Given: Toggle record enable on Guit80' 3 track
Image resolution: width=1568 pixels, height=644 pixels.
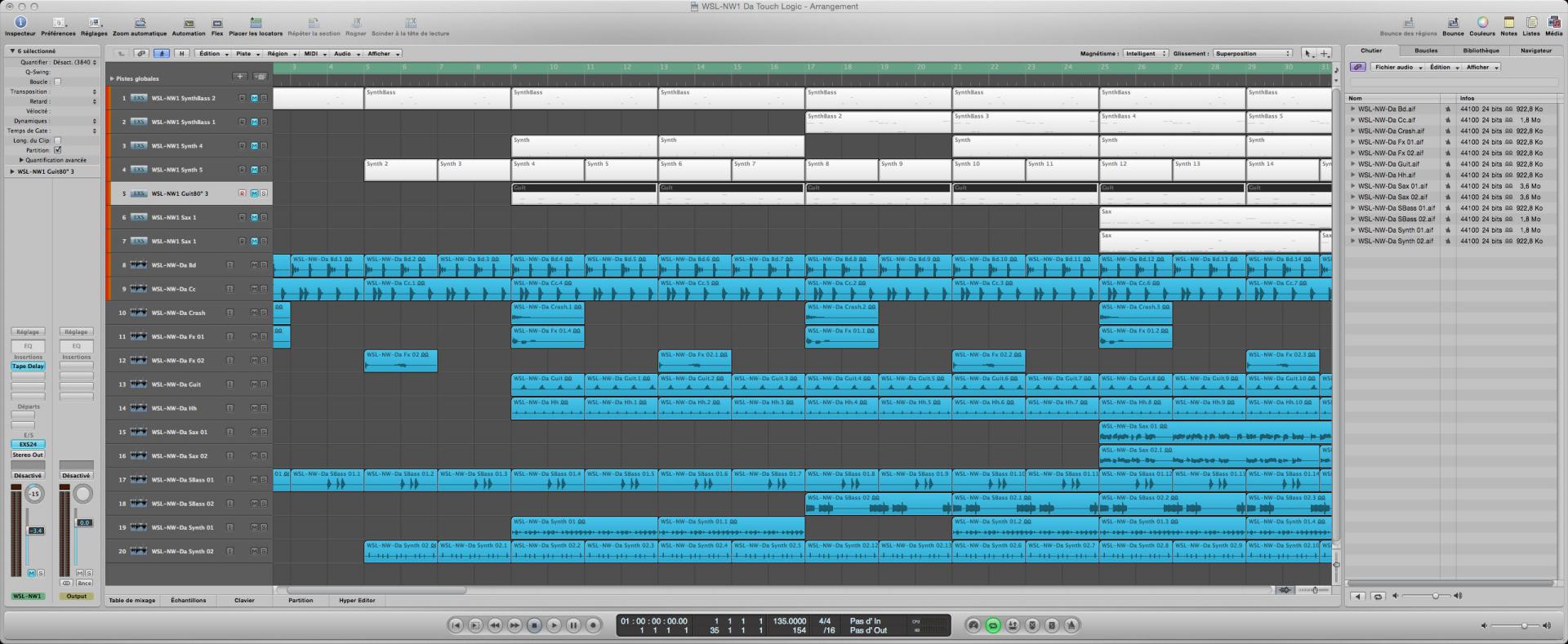Looking at the screenshot, I should (x=242, y=193).
